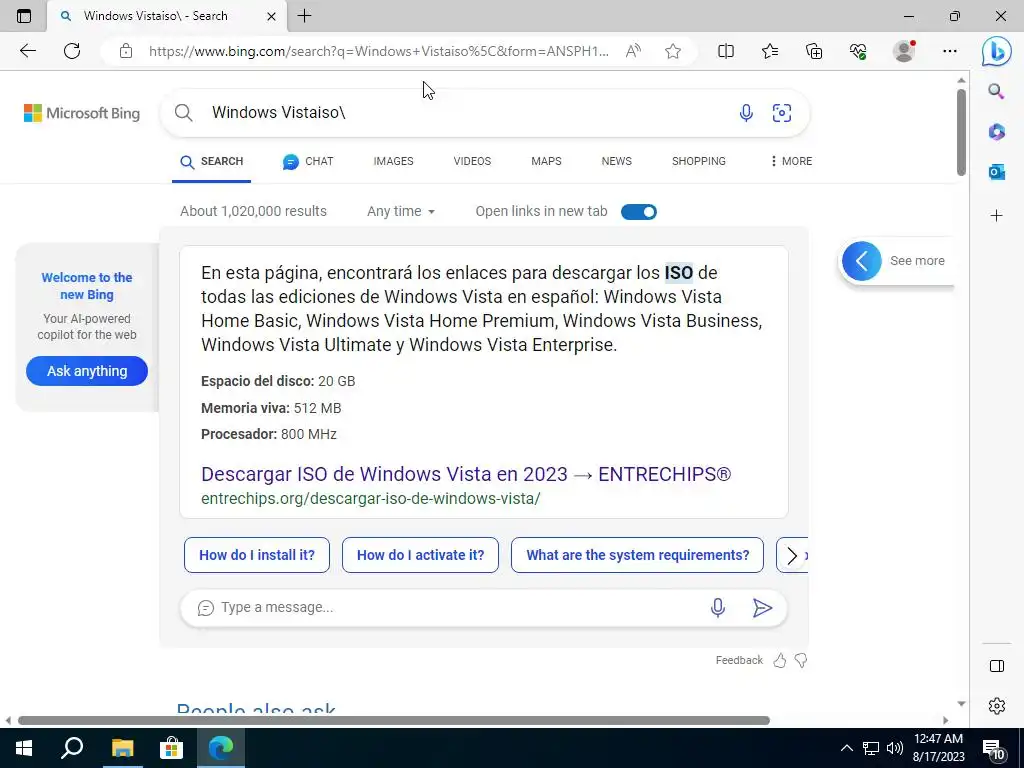
Task: Click the vertical scrollbar thumb
Action: click(961, 132)
